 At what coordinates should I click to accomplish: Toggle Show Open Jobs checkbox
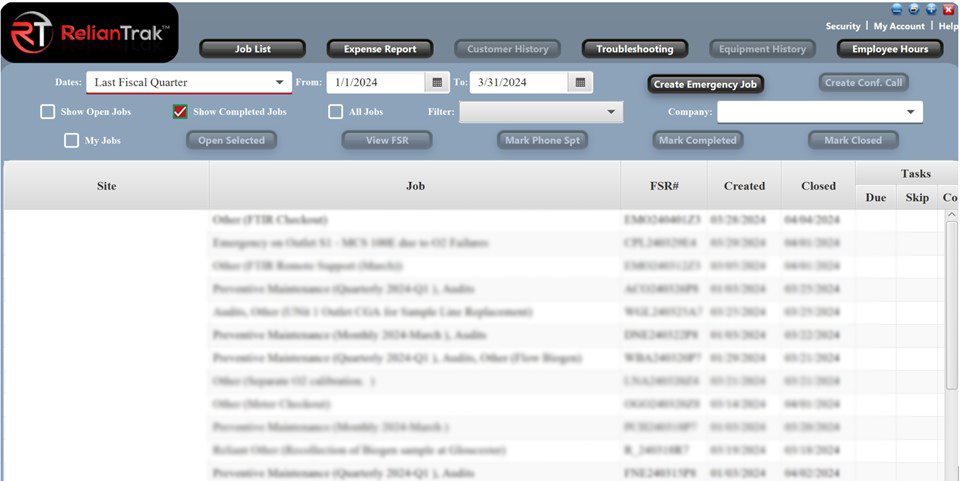[x=48, y=112]
